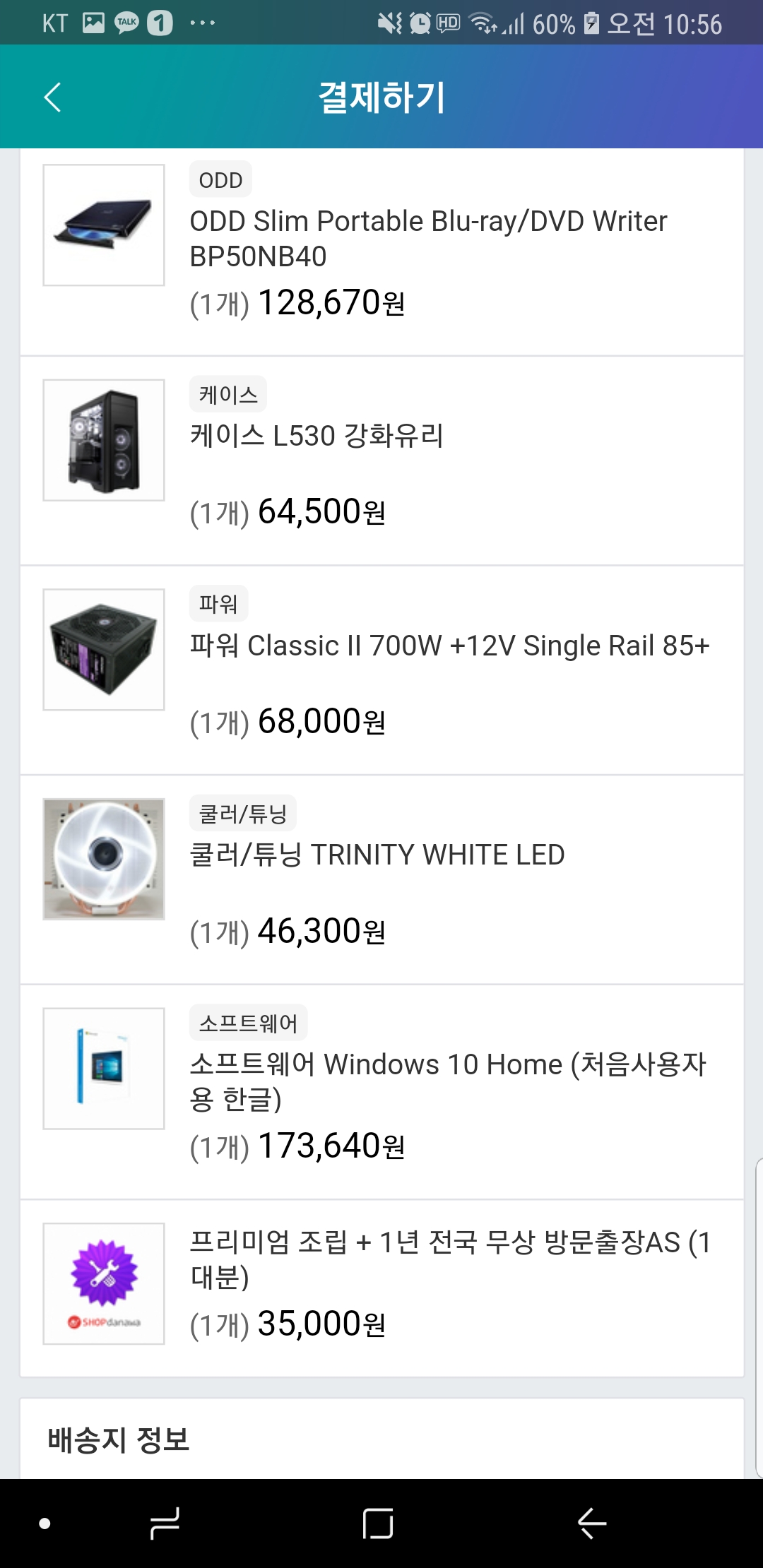
Task: Open 프리미엄 조립 방문출장AS item title
Action: (449, 1259)
